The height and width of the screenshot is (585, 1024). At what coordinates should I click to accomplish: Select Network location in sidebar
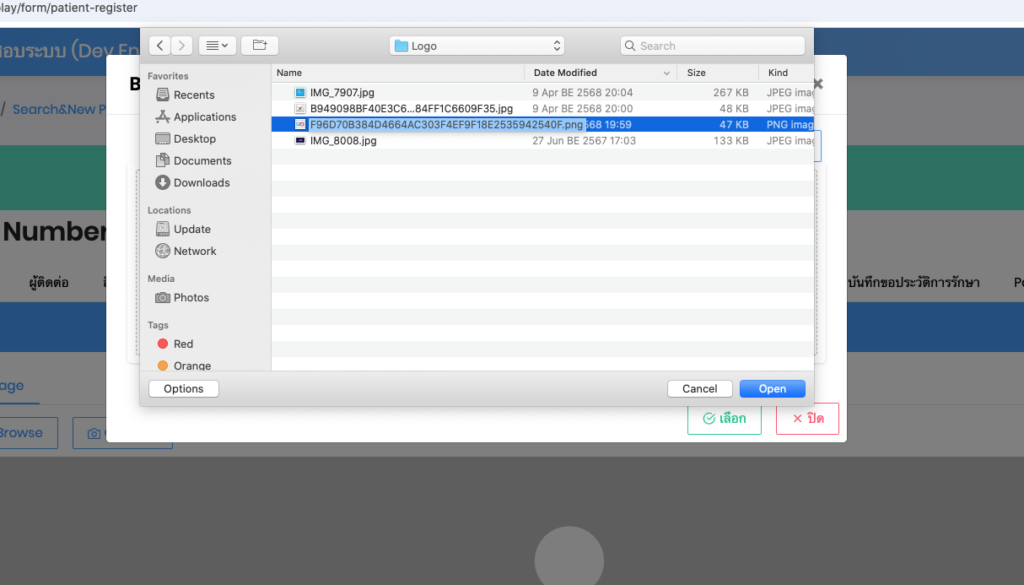tap(194, 251)
